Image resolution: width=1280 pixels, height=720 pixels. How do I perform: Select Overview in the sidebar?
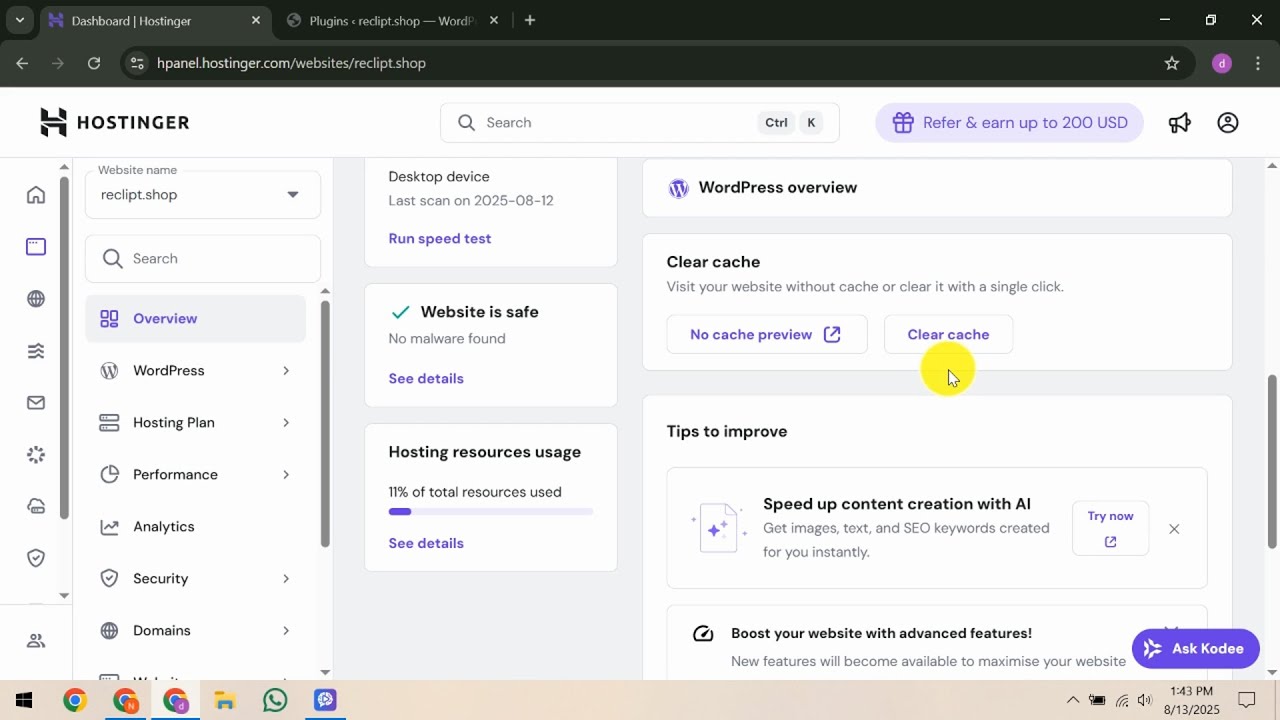pyautogui.click(x=196, y=319)
